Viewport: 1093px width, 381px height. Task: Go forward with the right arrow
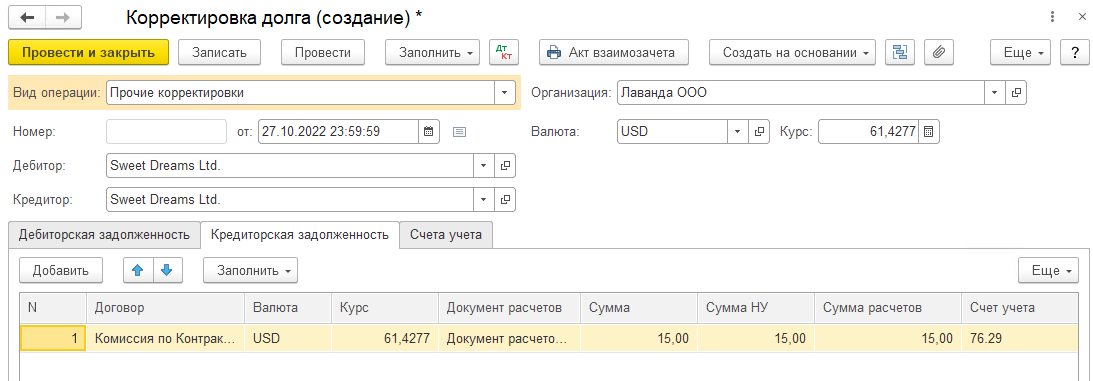tap(63, 18)
